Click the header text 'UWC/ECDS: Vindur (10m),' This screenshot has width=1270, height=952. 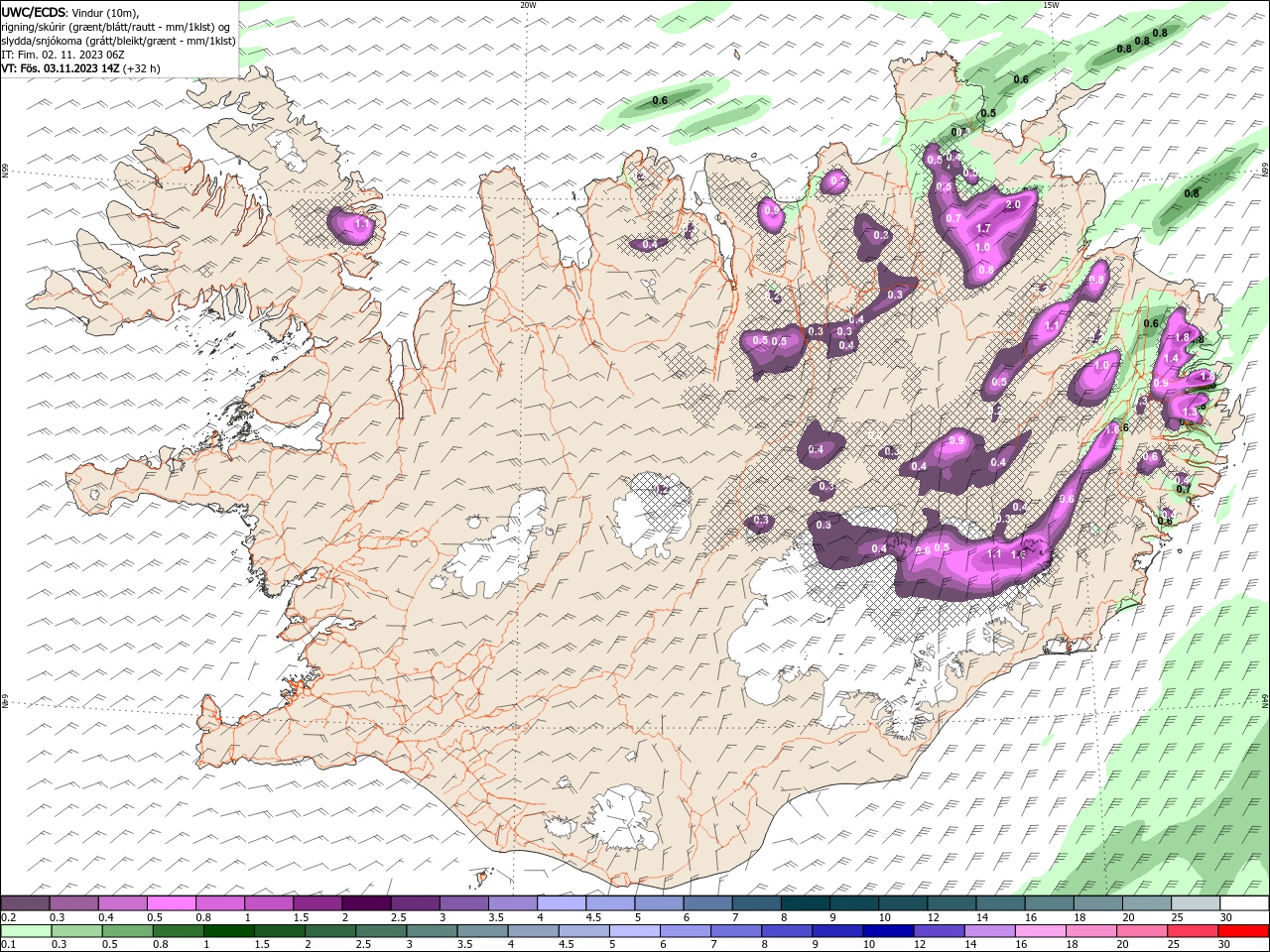[x=70, y=12]
